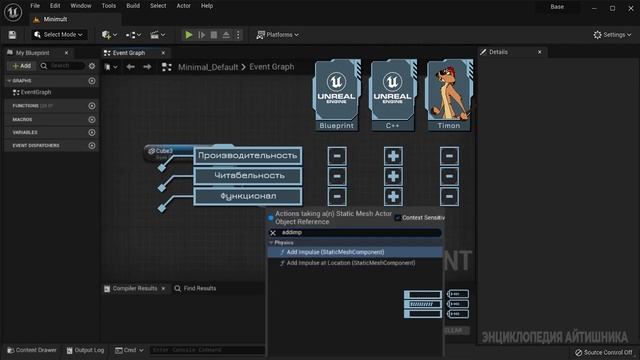
Task: Open the Cmd console type dropdown
Action: tap(129, 350)
